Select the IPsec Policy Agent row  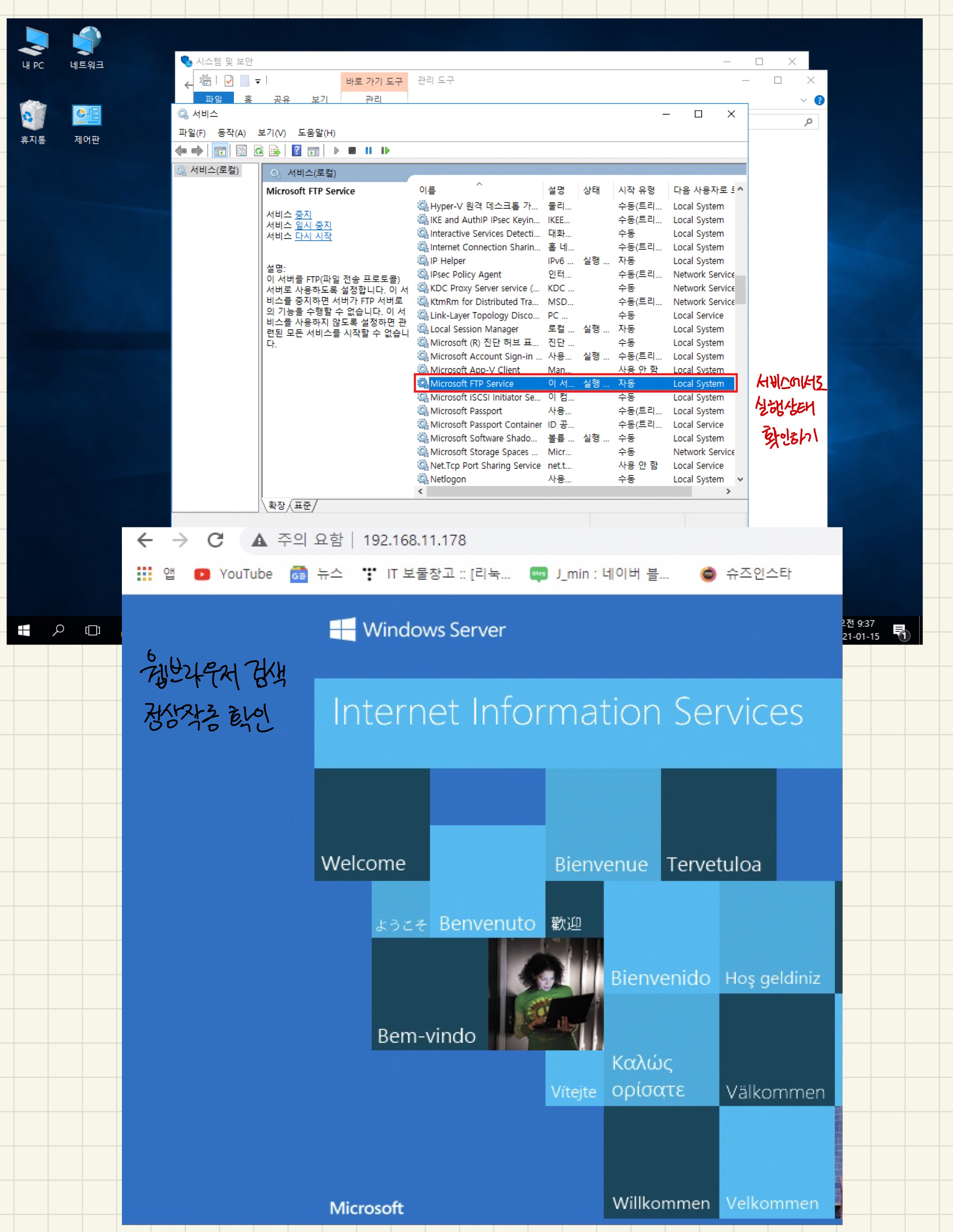[x=576, y=274]
